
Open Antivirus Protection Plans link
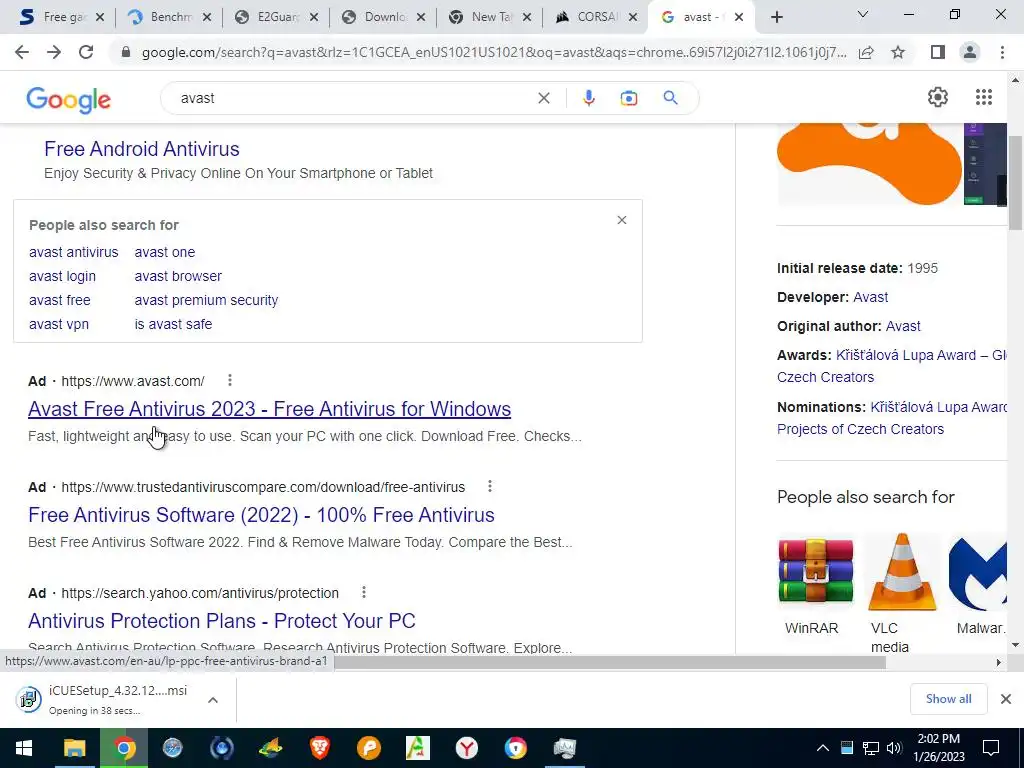tap(221, 620)
